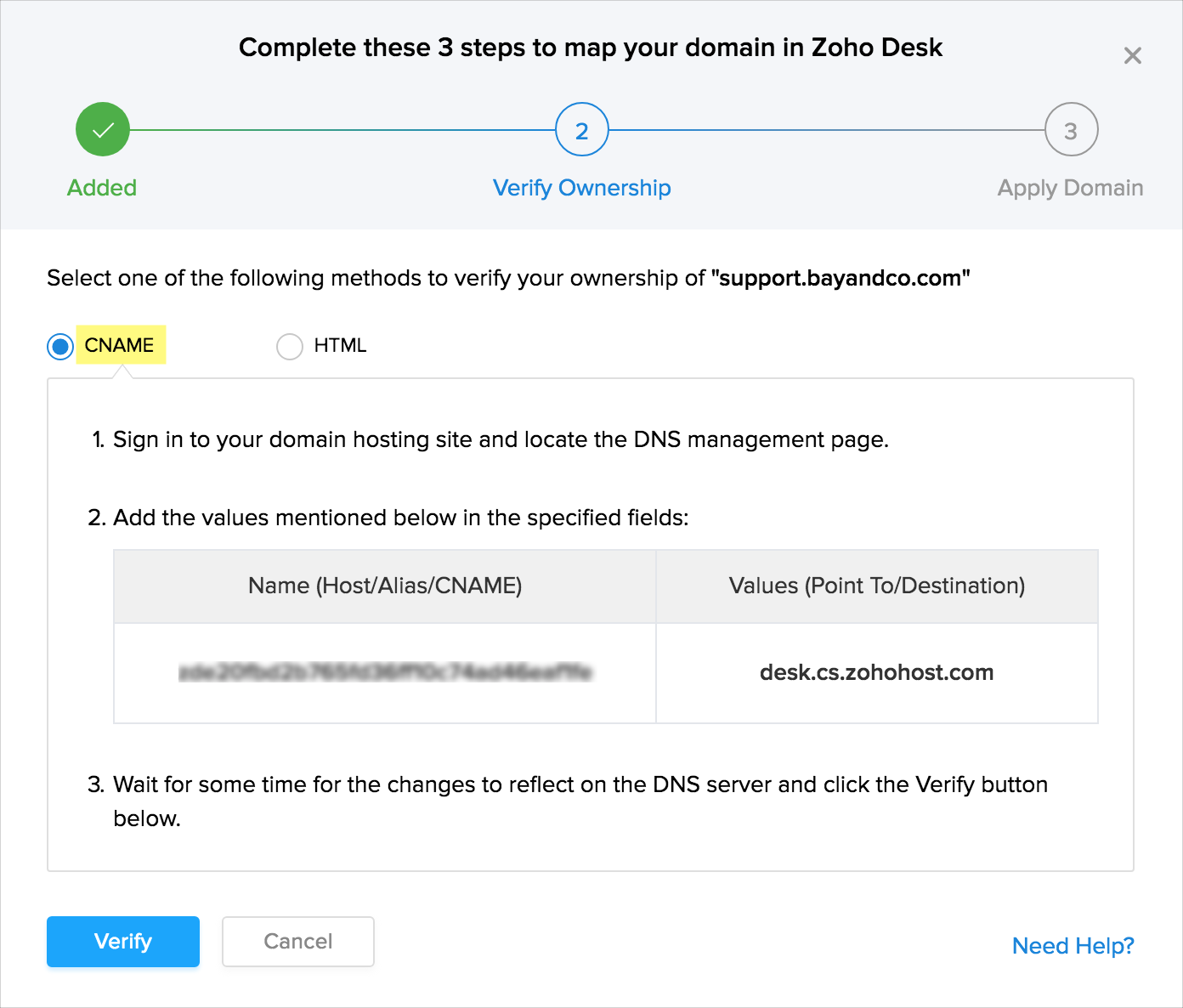1183x1008 pixels.
Task: Click the step 2 circle icon
Action: [582, 130]
